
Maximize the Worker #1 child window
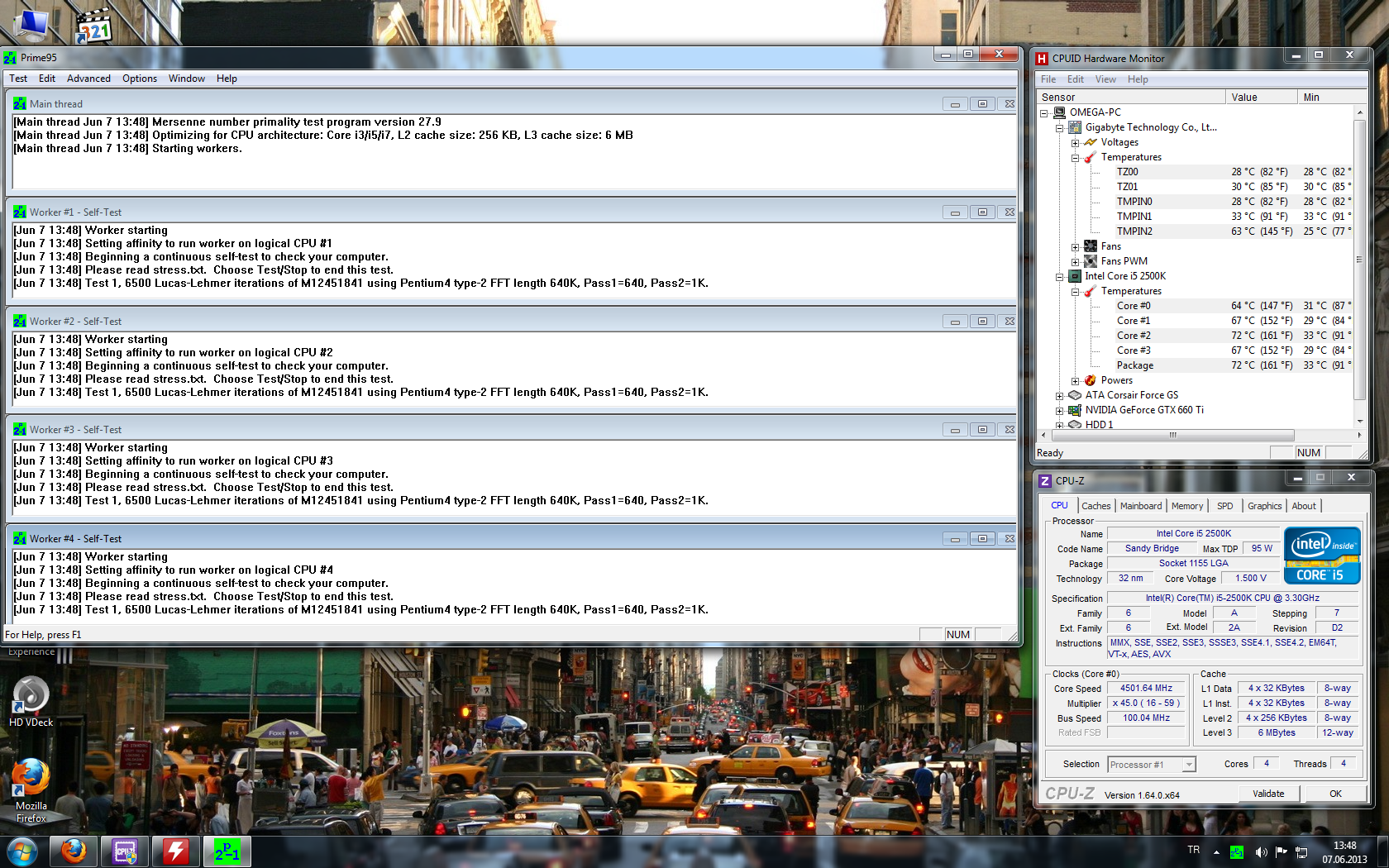click(x=982, y=212)
